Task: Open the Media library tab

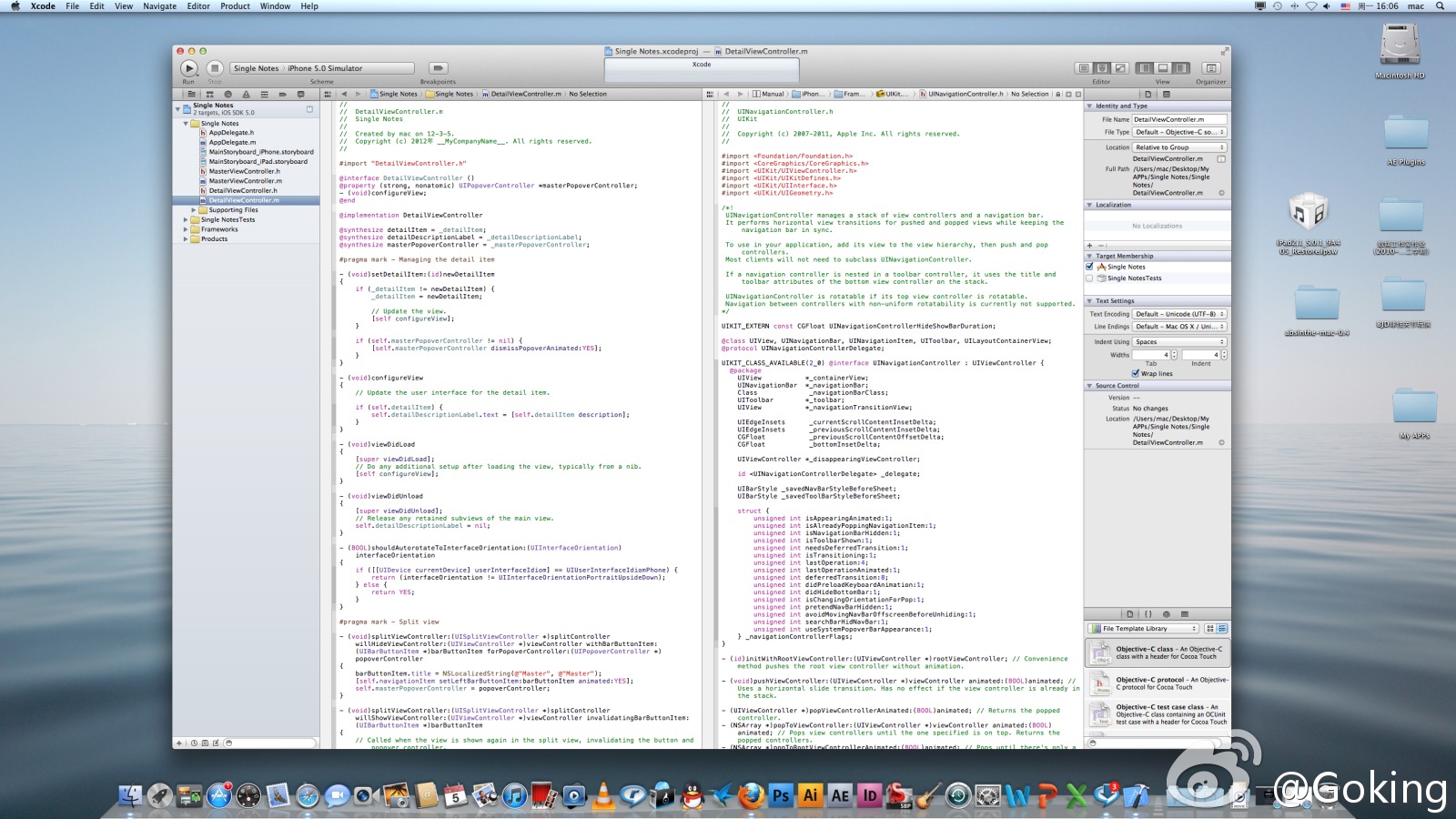Action: tap(1185, 614)
